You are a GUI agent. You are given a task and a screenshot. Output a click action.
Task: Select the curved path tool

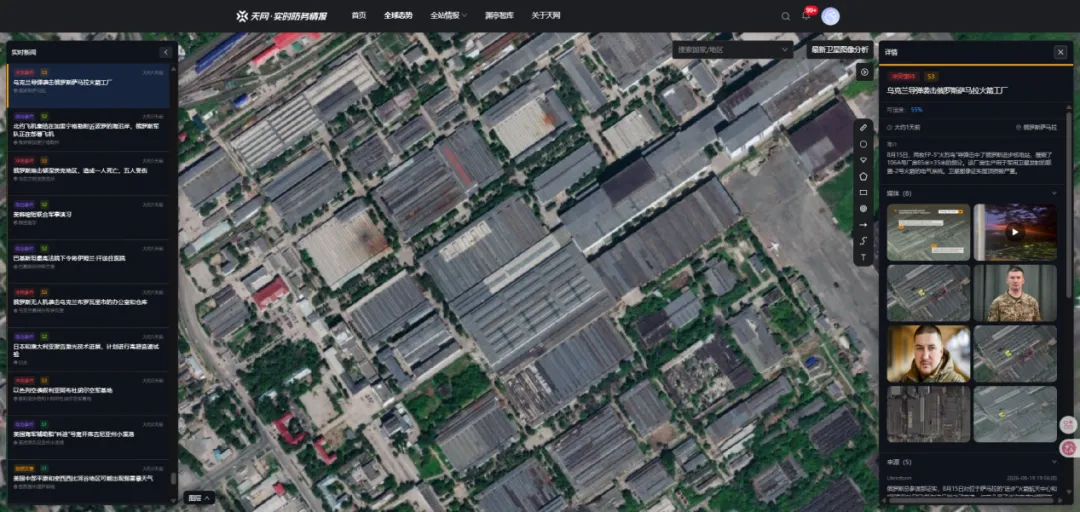(864, 241)
